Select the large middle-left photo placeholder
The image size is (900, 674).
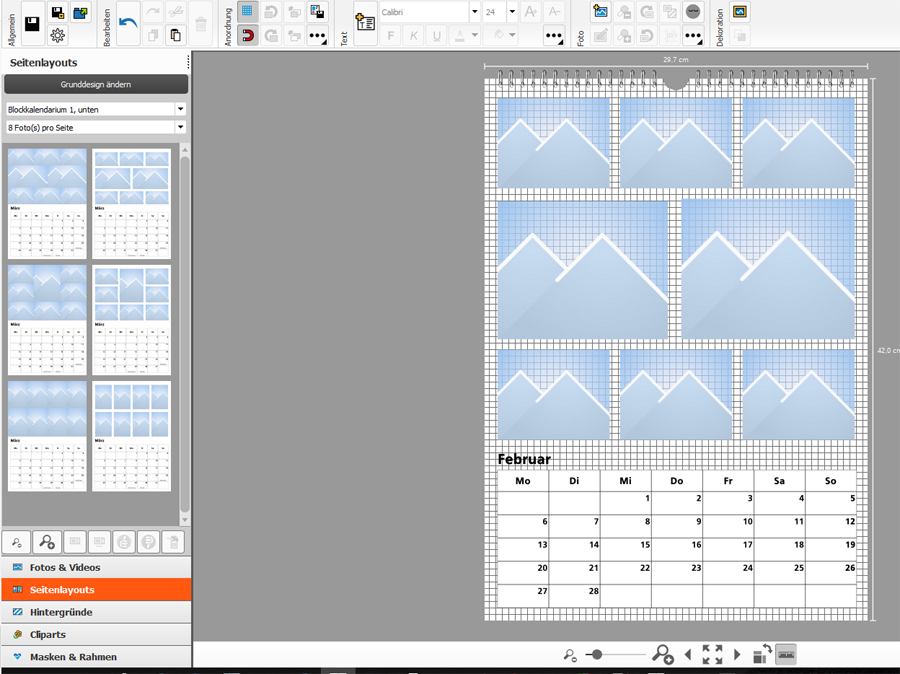[583, 269]
